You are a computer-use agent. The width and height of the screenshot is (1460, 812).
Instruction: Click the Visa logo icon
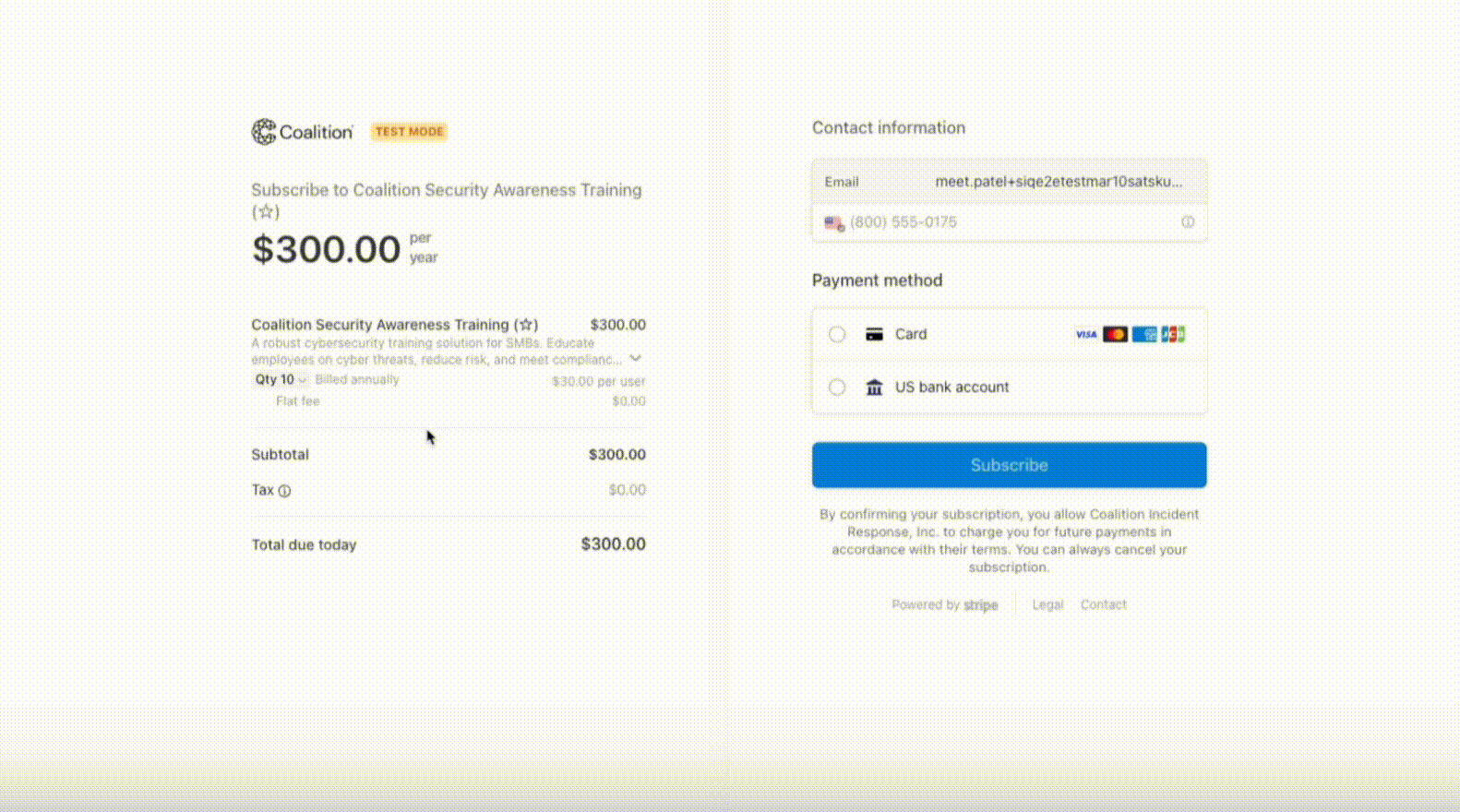[1086, 334]
